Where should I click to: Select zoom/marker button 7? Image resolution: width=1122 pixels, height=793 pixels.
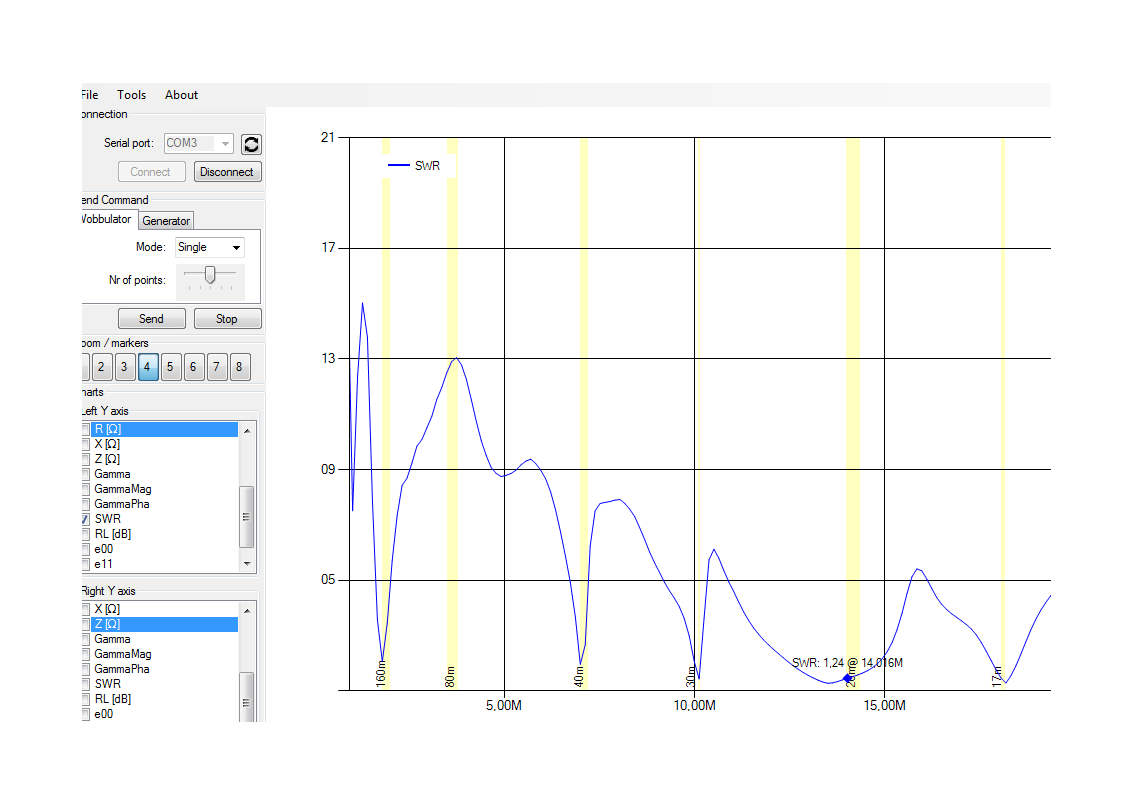click(216, 367)
